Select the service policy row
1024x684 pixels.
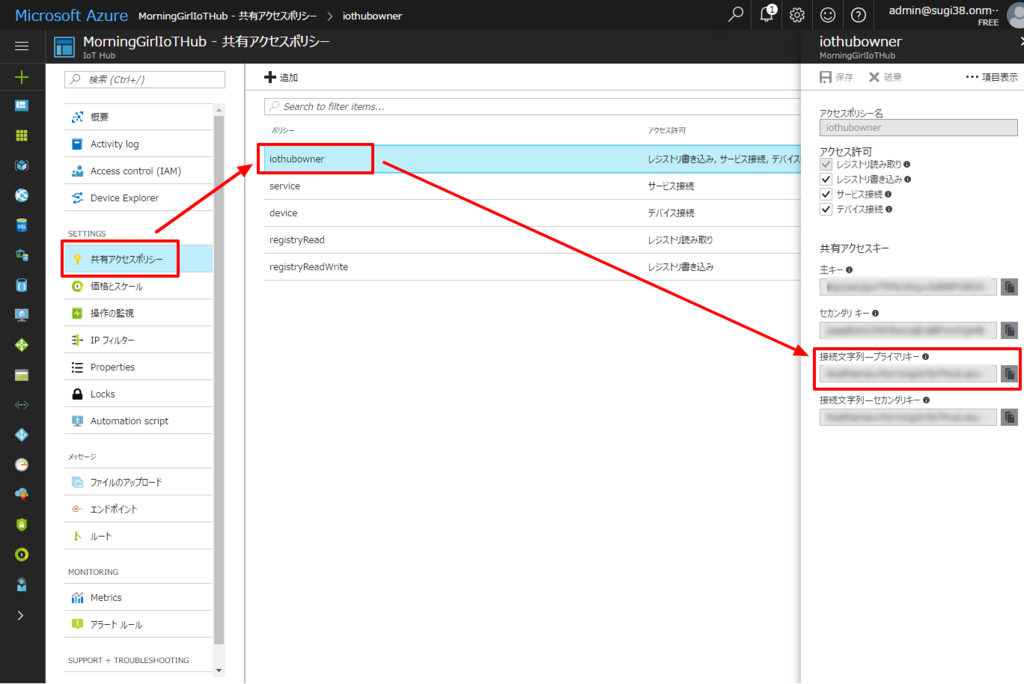tap(532, 186)
